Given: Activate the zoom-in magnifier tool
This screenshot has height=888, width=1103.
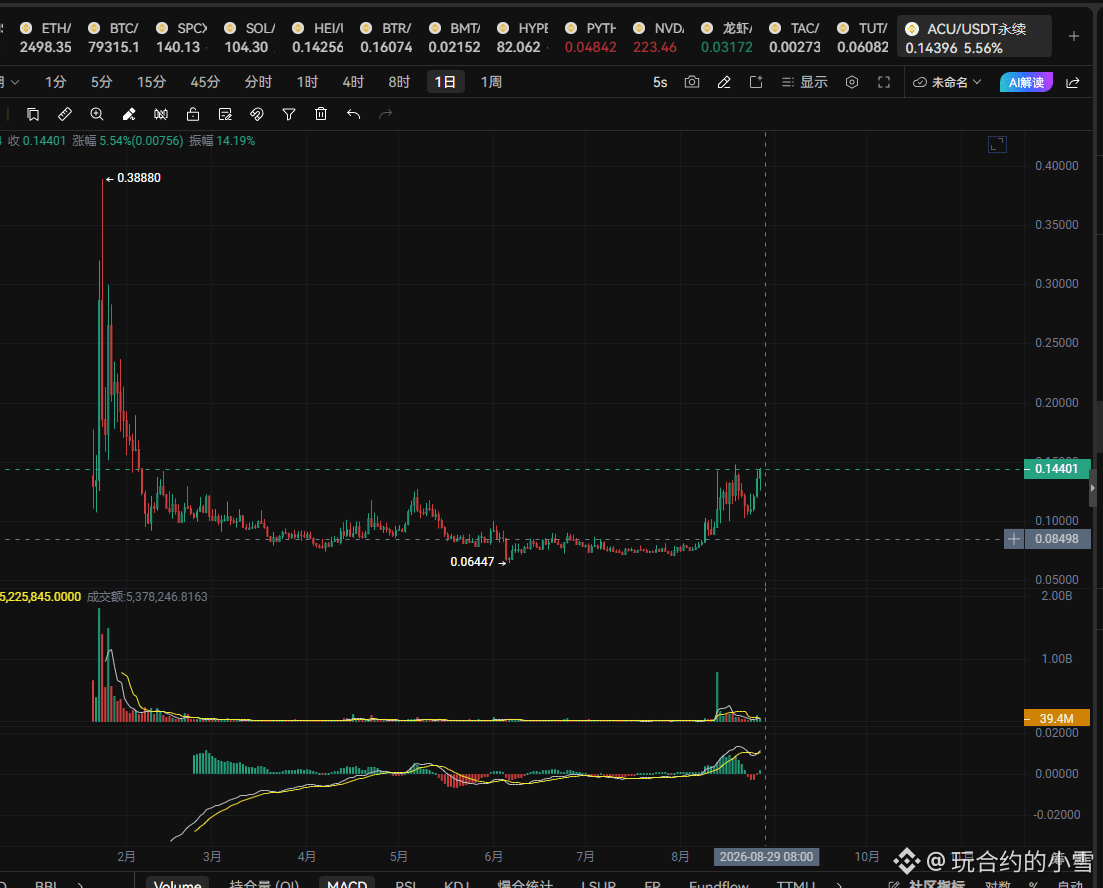Looking at the screenshot, I should coord(97,114).
